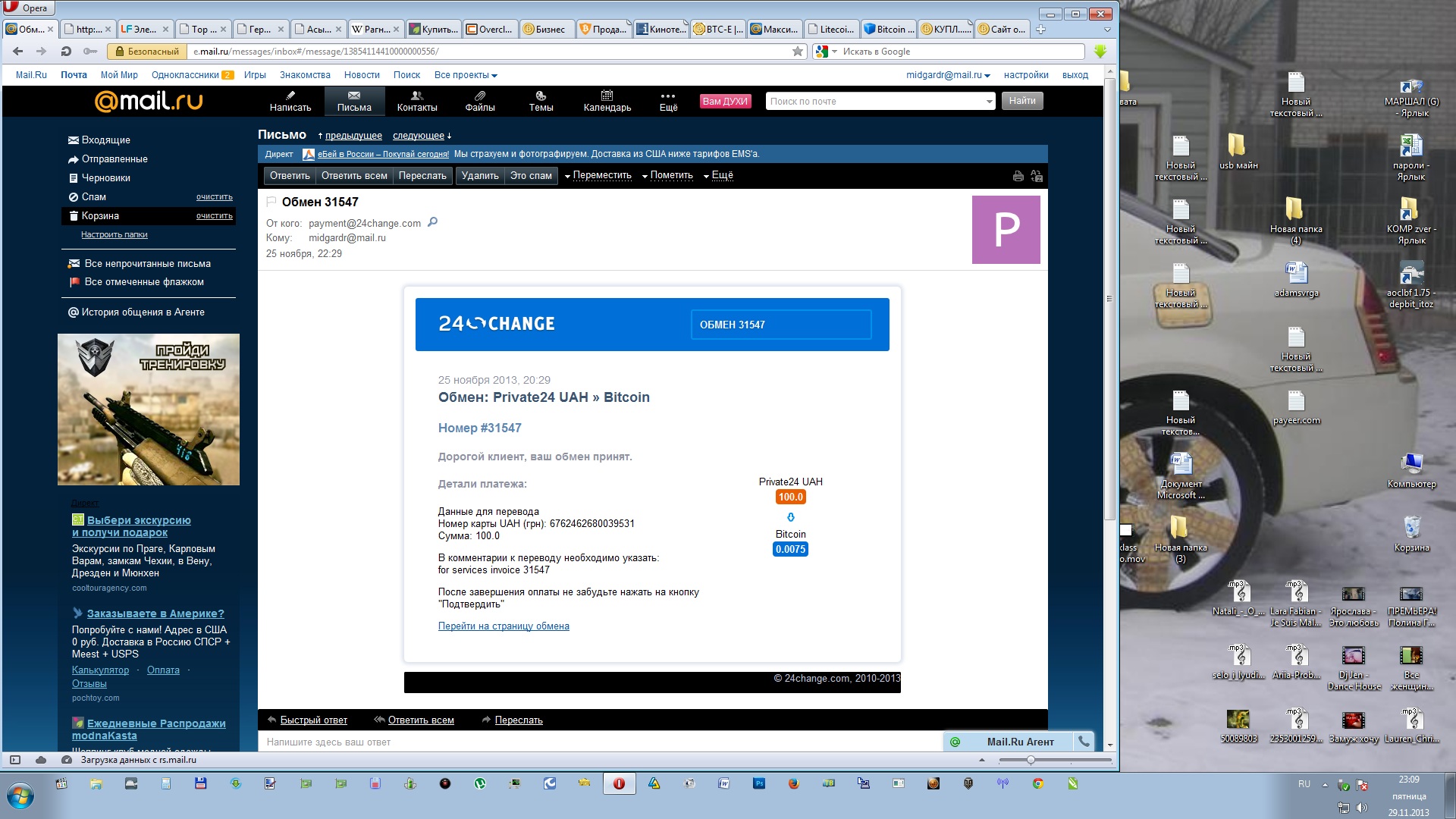The image size is (1456, 819).
Task: Expand Пометить dropdown
Action: pos(667,175)
